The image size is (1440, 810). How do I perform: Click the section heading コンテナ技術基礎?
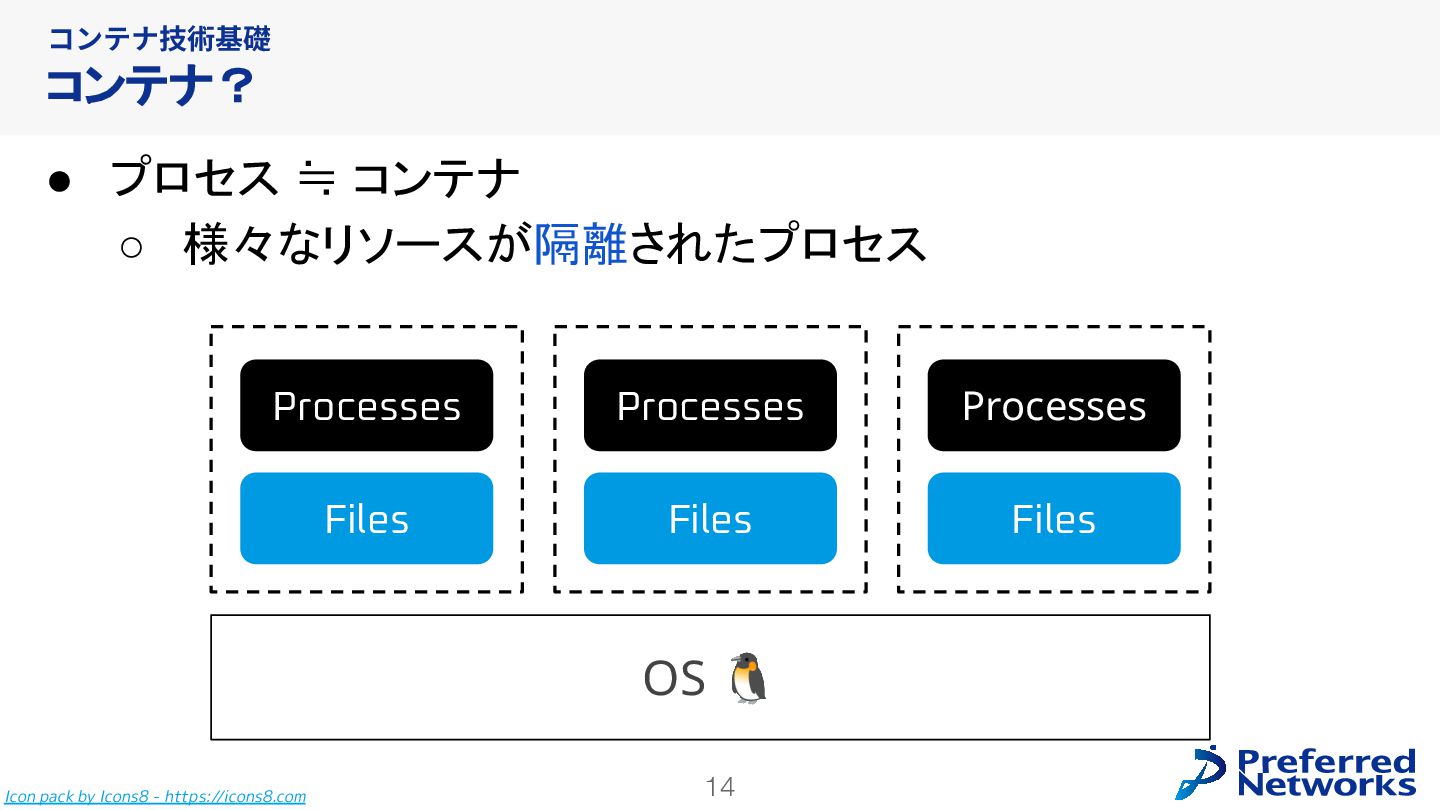[159, 39]
